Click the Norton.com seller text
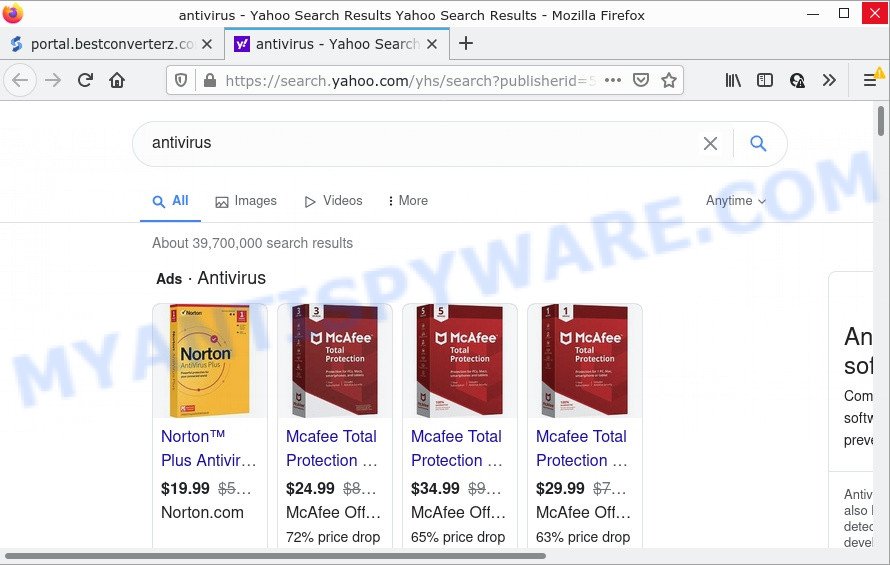 [202, 512]
